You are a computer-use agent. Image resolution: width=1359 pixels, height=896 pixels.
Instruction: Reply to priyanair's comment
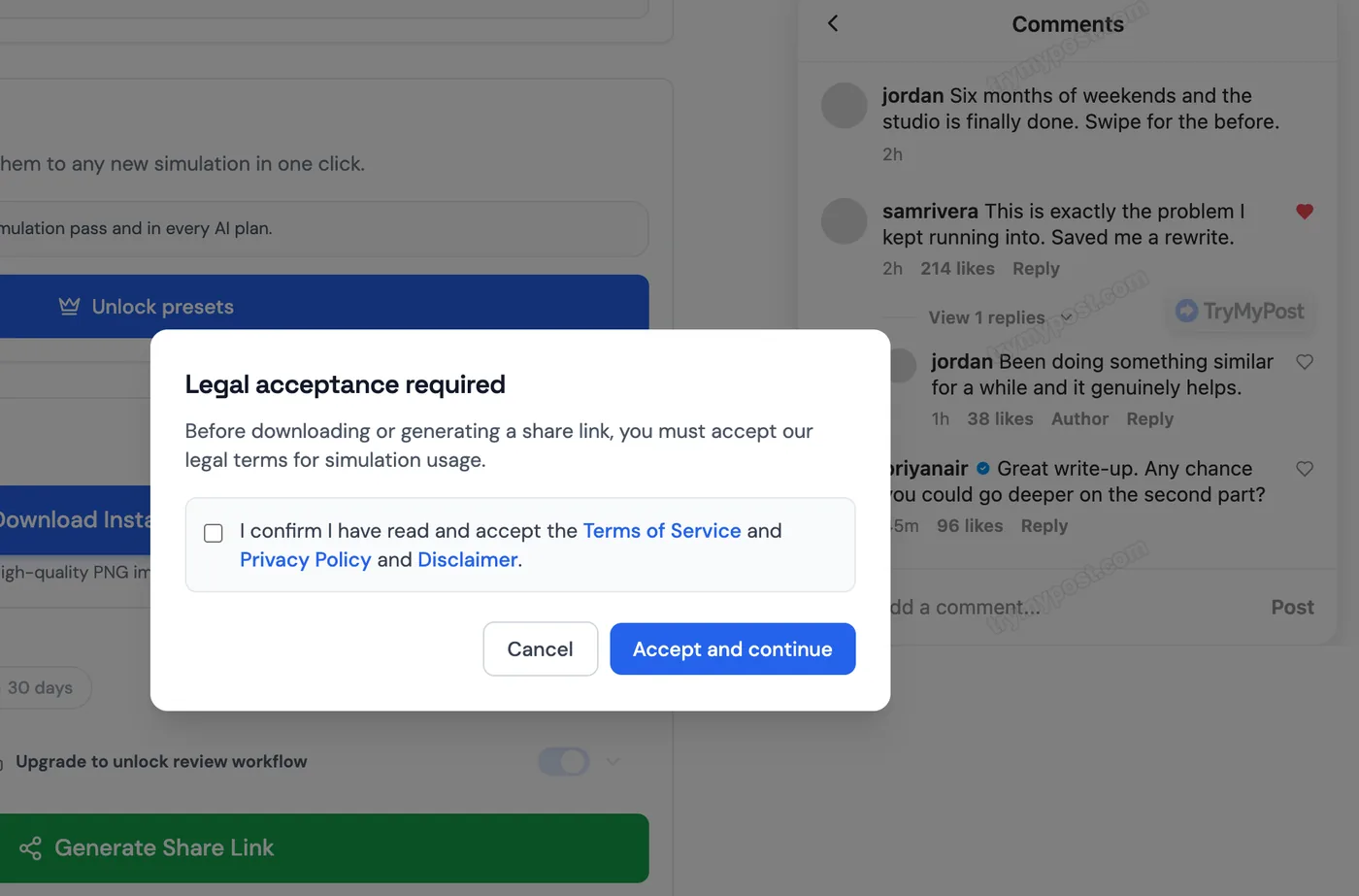coord(1044,526)
